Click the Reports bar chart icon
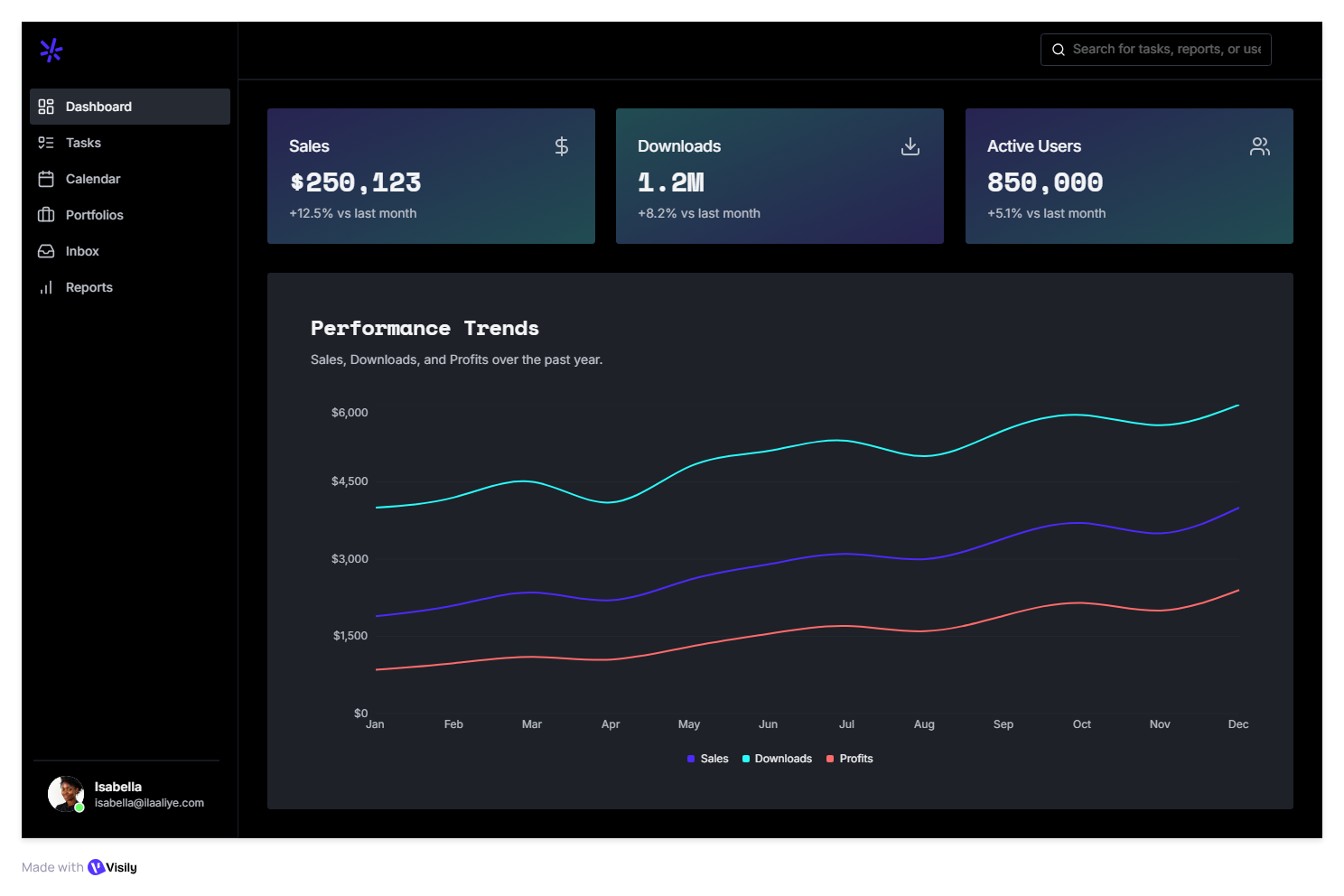 coord(46,287)
